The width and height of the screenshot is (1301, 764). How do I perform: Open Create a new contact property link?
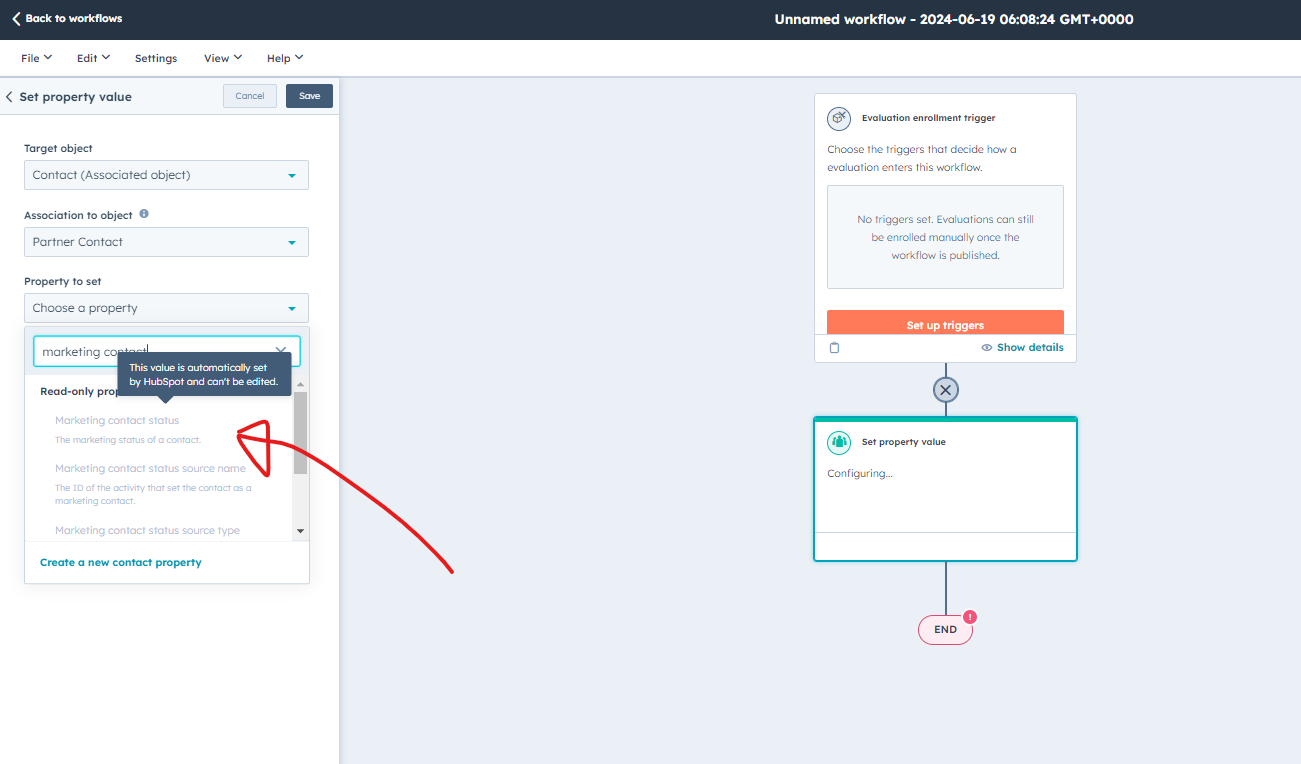pyautogui.click(x=120, y=562)
